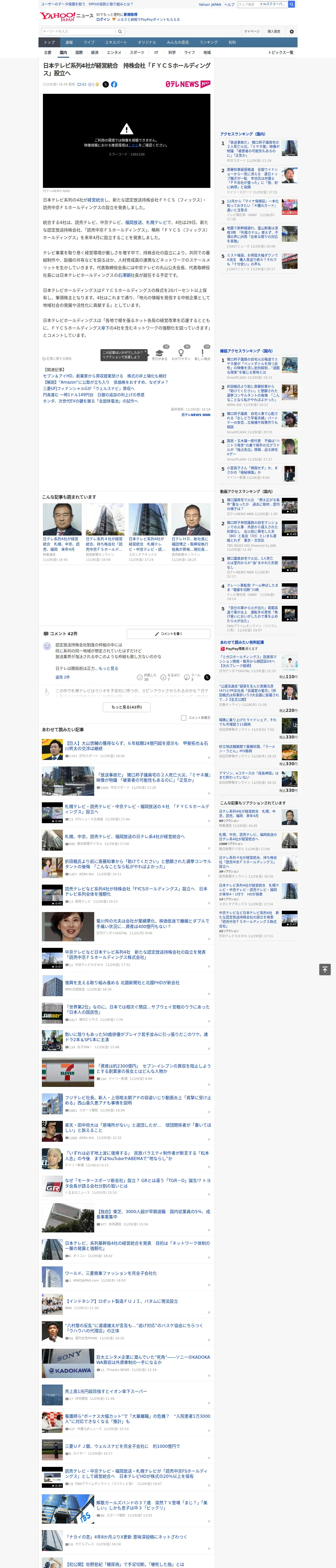Close the reaction tooltip popup
This screenshot has height=1568, width=336.
coord(146,352)
